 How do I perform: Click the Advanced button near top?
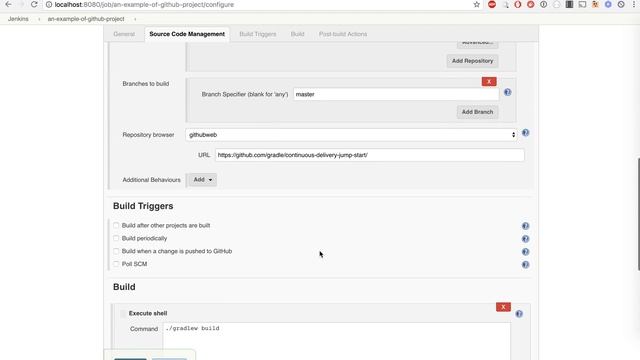tap(477, 43)
